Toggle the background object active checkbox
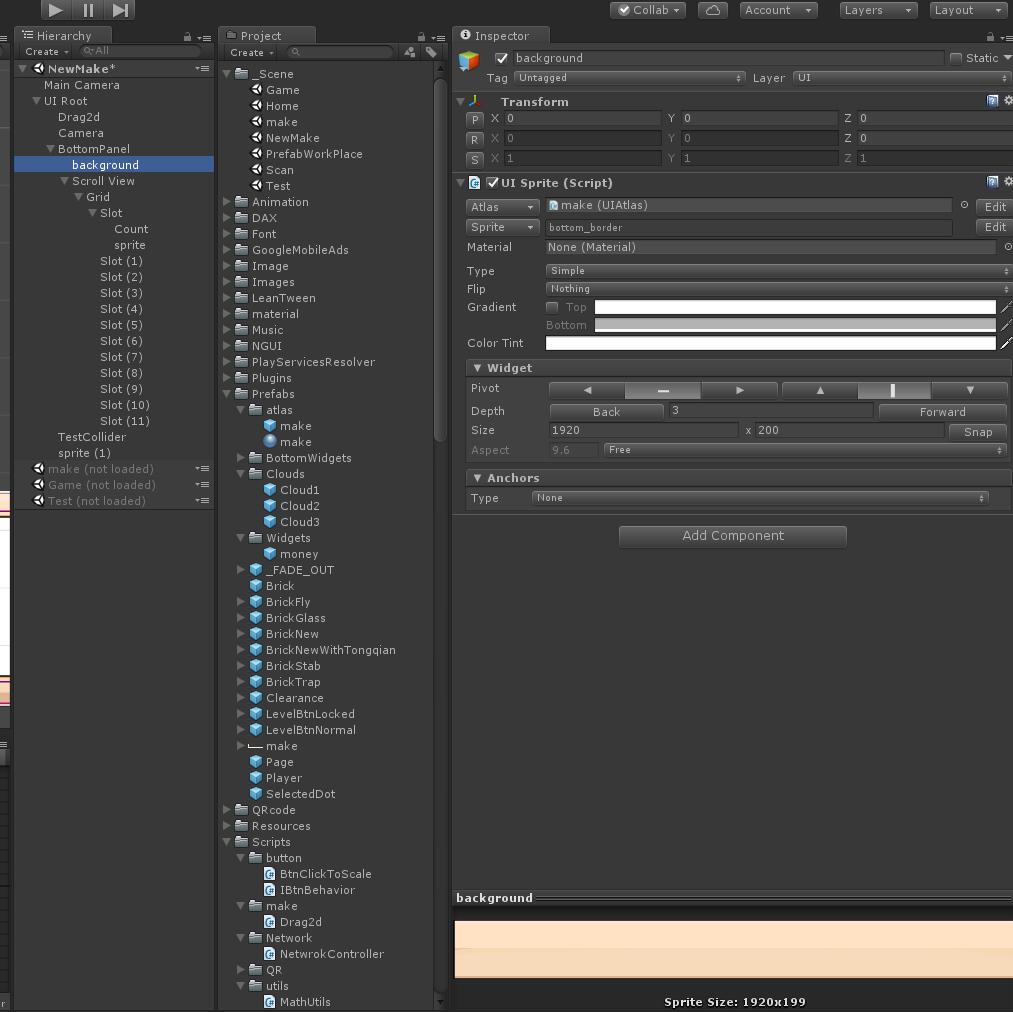The width and height of the screenshot is (1013, 1012). (501, 58)
